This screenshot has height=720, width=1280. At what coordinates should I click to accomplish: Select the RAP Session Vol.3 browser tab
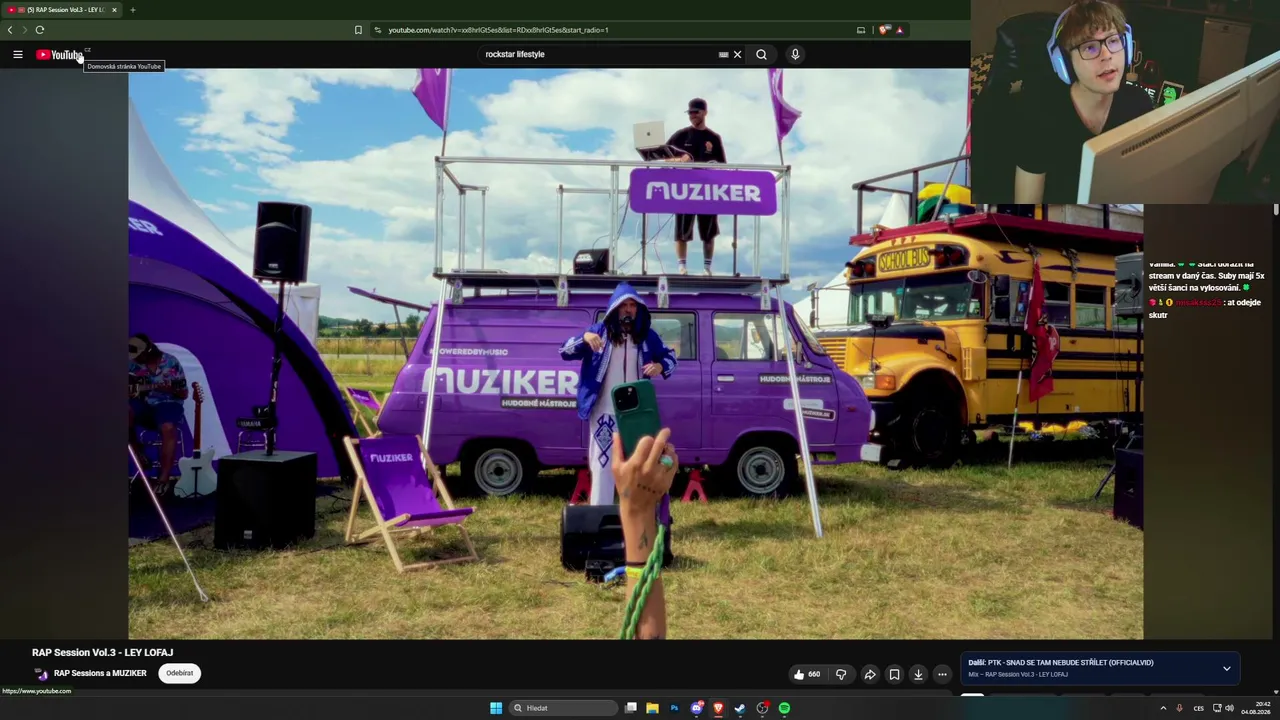pyautogui.click(x=62, y=10)
